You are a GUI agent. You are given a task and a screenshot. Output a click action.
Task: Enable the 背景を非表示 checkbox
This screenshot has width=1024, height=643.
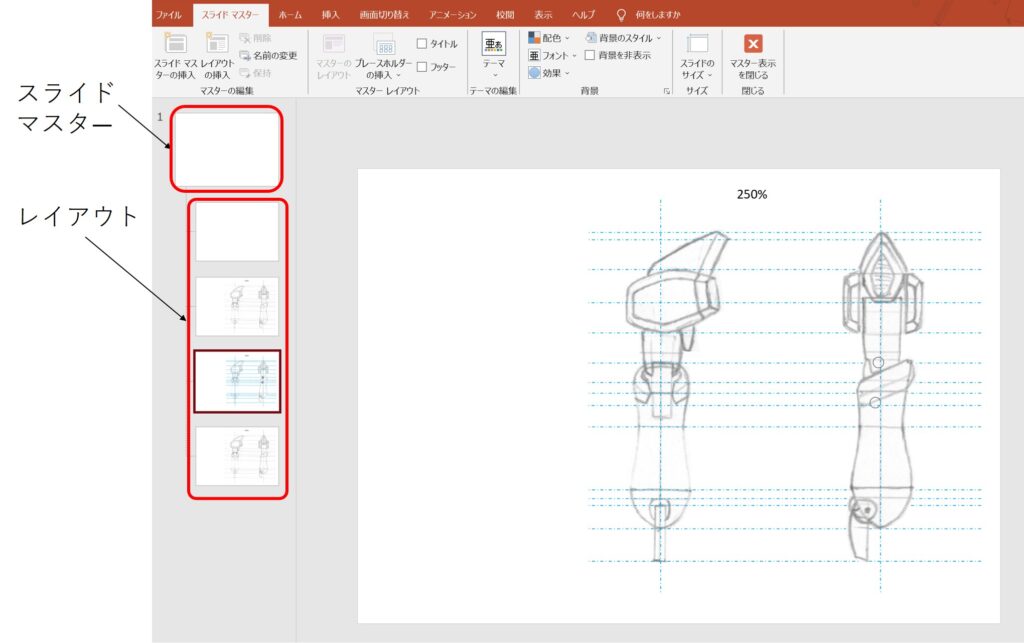pos(590,55)
